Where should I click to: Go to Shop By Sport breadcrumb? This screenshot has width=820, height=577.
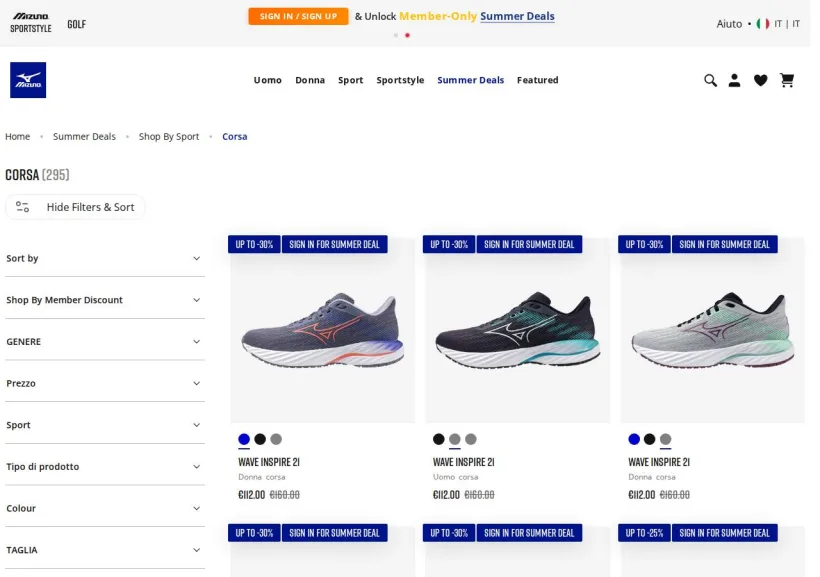tap(169, 137)
